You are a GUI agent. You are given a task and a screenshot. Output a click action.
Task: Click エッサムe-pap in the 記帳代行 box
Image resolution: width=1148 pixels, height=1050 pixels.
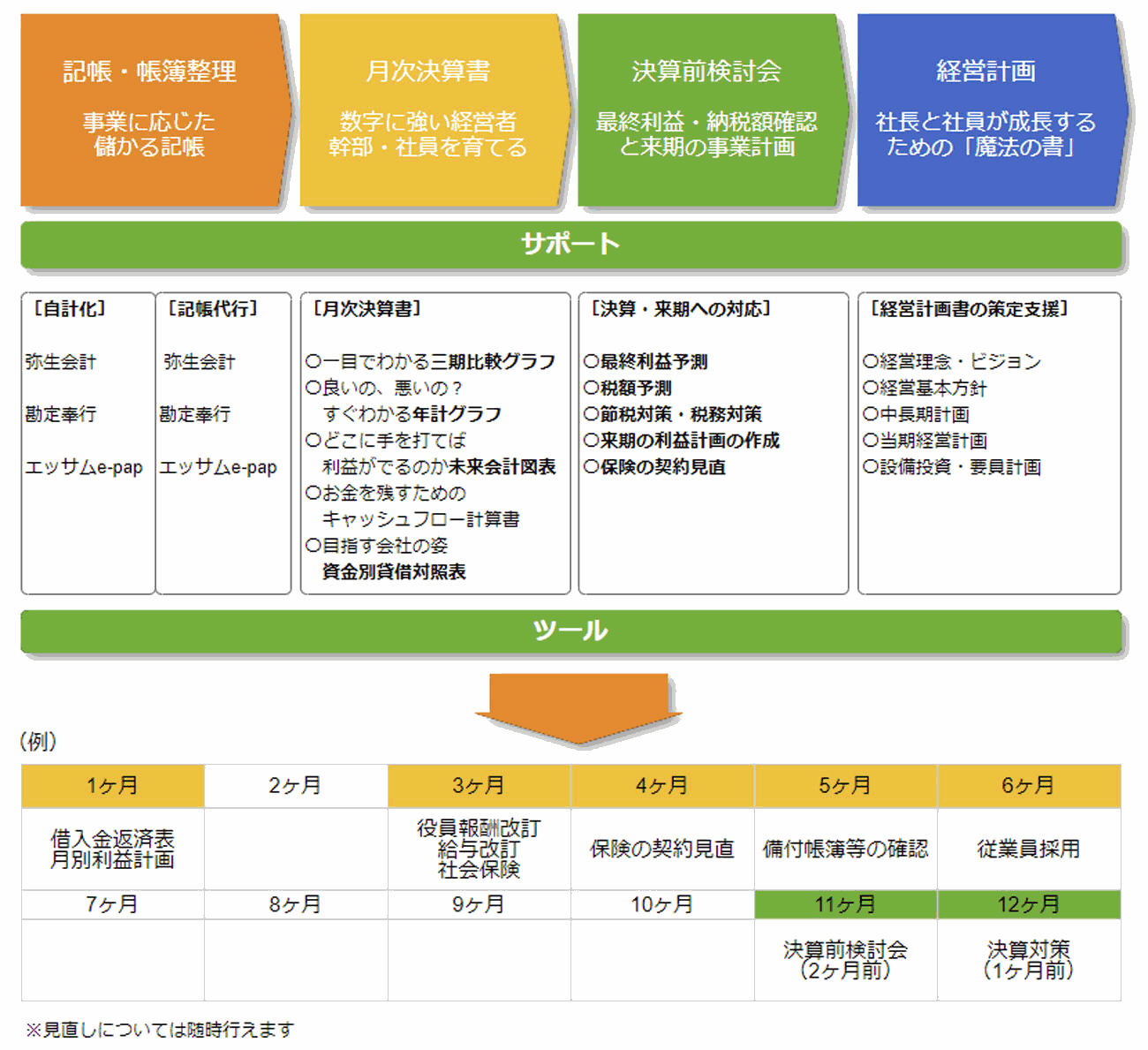click(218, 467)
